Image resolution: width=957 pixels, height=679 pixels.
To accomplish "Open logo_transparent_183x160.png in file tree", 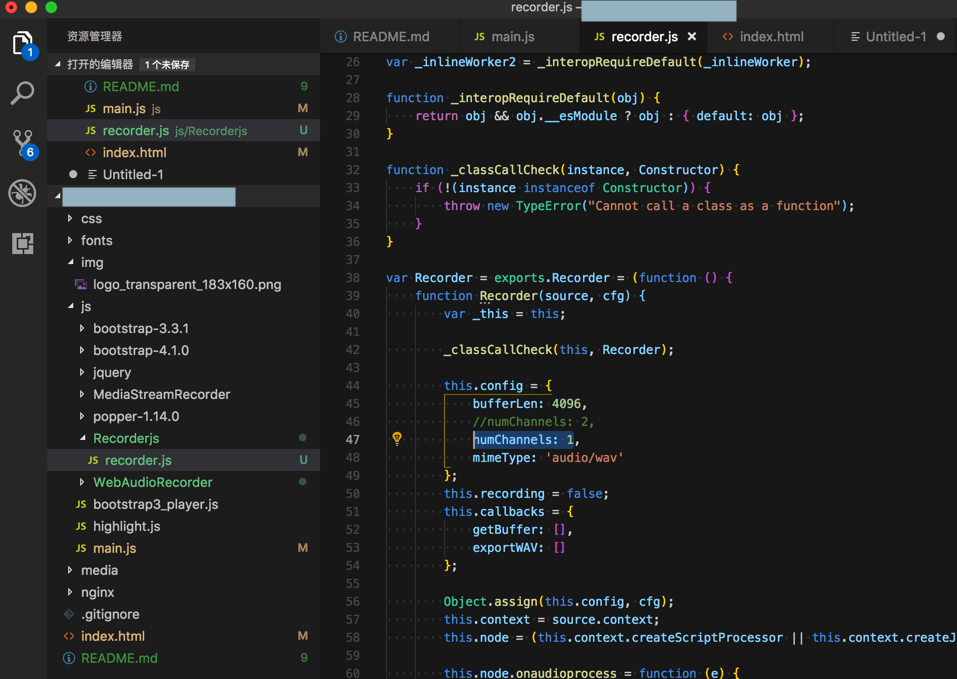I will (x=186, y=284).
